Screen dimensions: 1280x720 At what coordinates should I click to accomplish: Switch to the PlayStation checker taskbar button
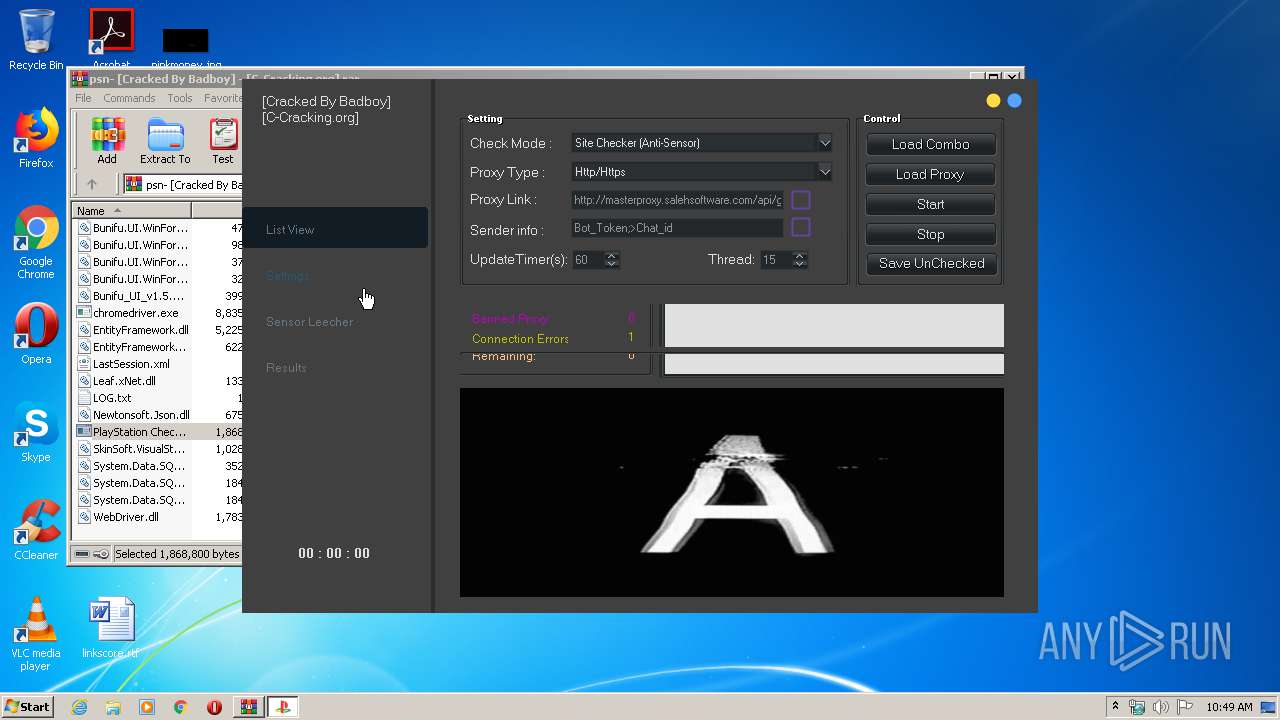click(282, 707)
